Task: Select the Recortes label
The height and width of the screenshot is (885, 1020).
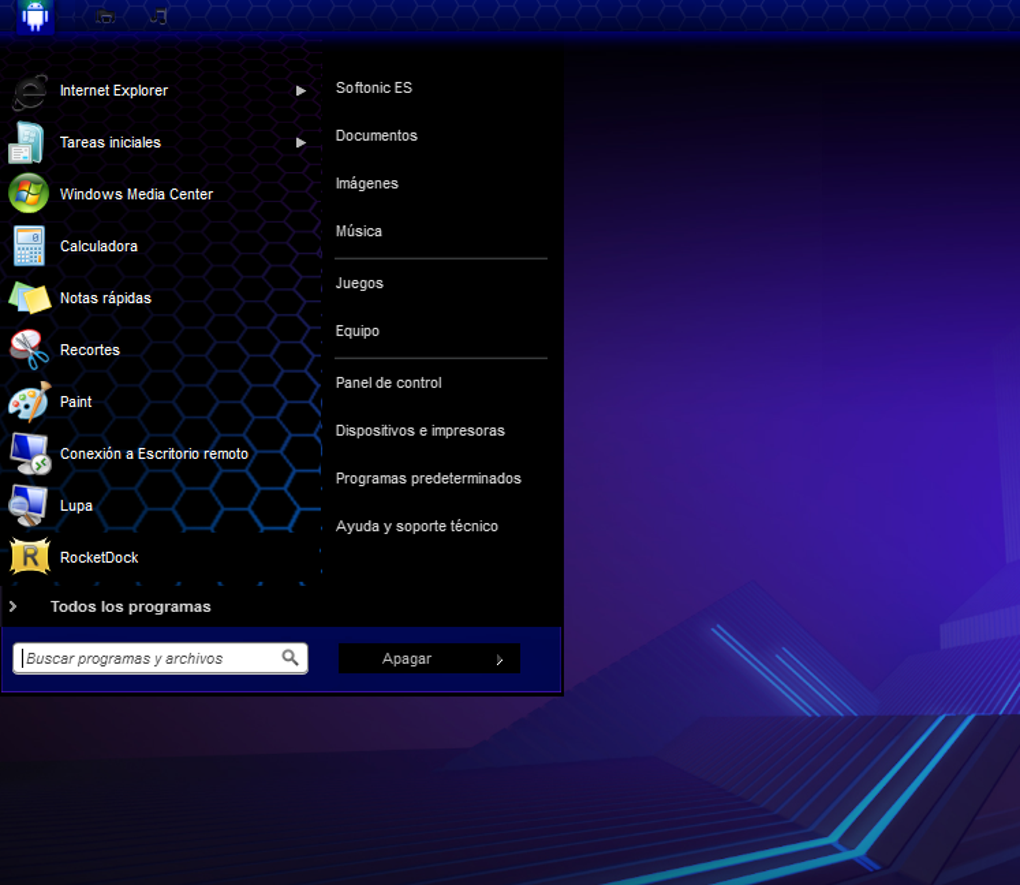Action: (90, 350)
